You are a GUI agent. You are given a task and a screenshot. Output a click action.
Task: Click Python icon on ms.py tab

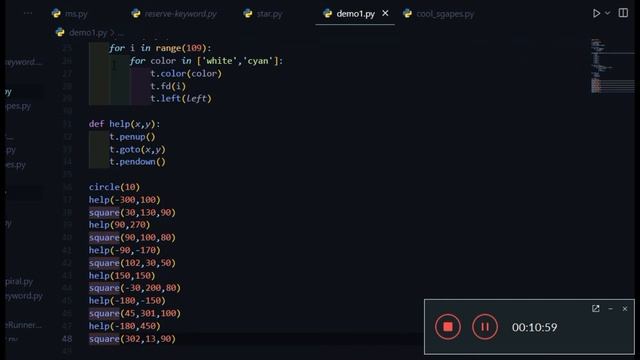point(56,13)
